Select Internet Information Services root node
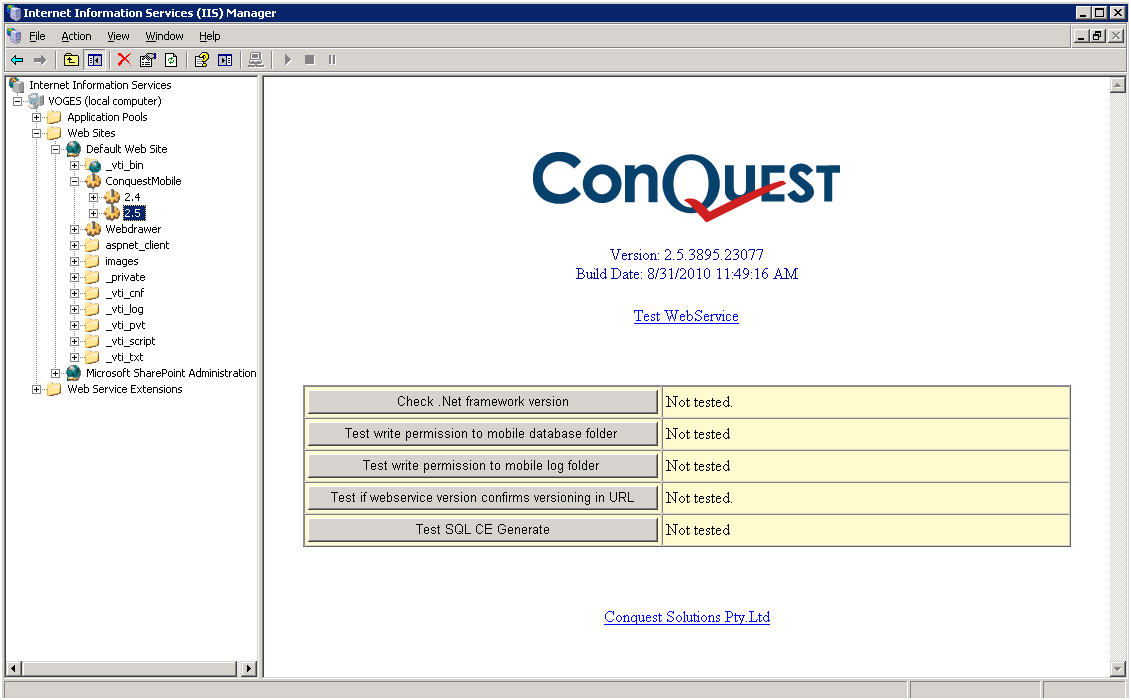Viewport: 1131px width, 700px height. [100, 85]
